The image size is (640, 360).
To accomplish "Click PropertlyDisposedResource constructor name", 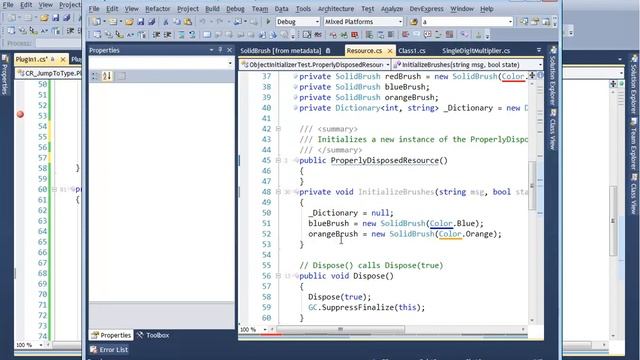I will (x=384, y=160).
